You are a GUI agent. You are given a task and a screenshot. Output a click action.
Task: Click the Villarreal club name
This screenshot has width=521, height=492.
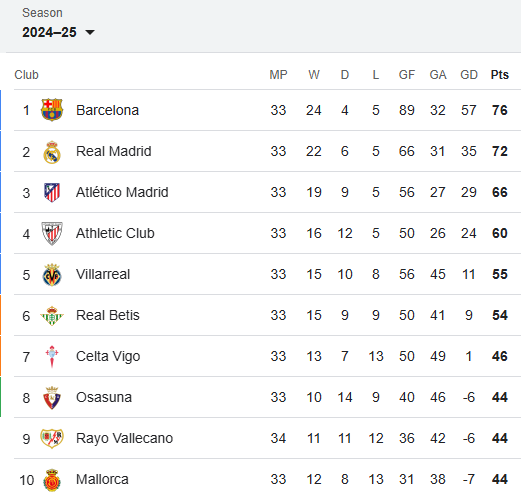[x=103, y=274]
